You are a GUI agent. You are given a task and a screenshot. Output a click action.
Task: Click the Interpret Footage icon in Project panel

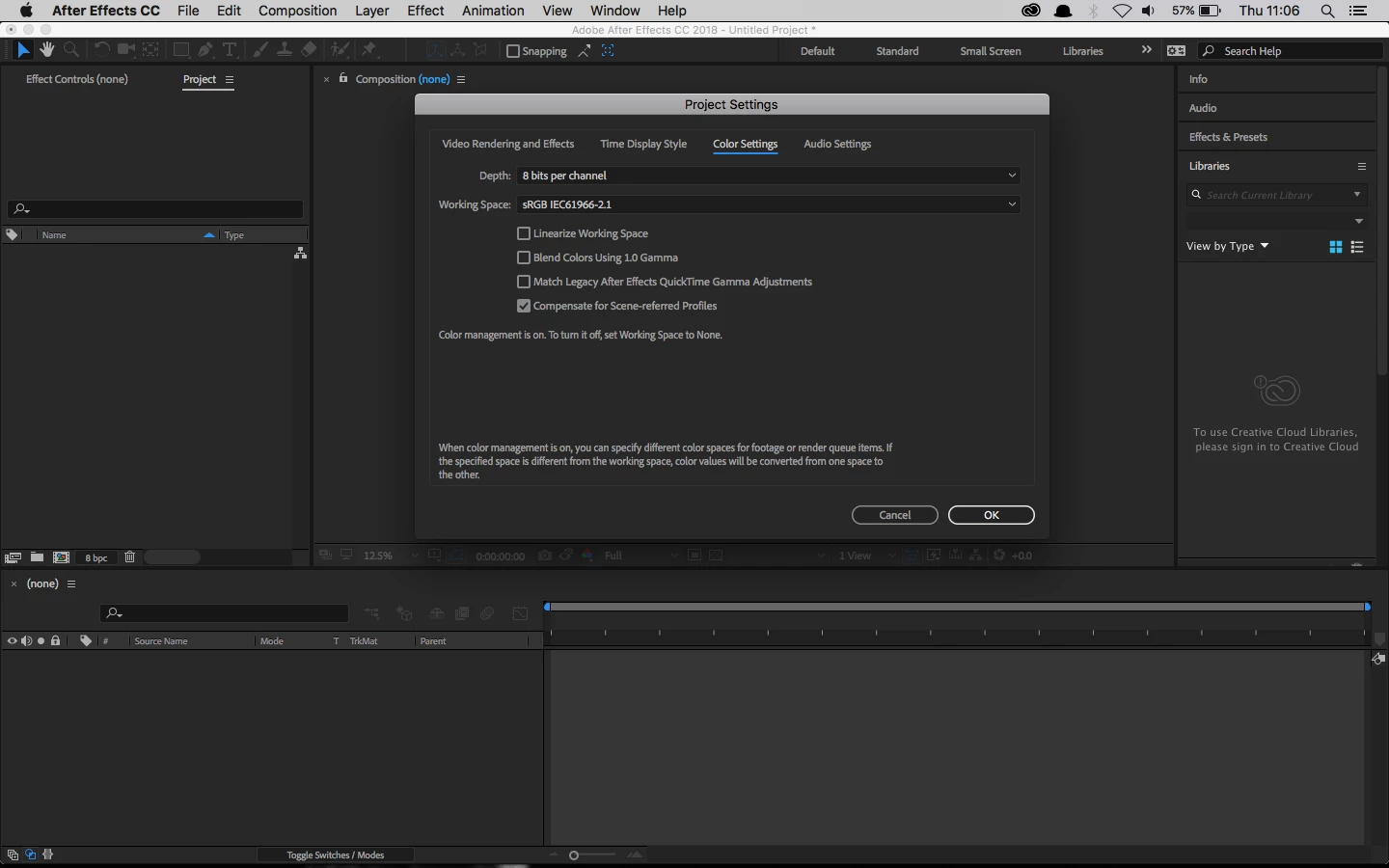click(x=13, y=557)
